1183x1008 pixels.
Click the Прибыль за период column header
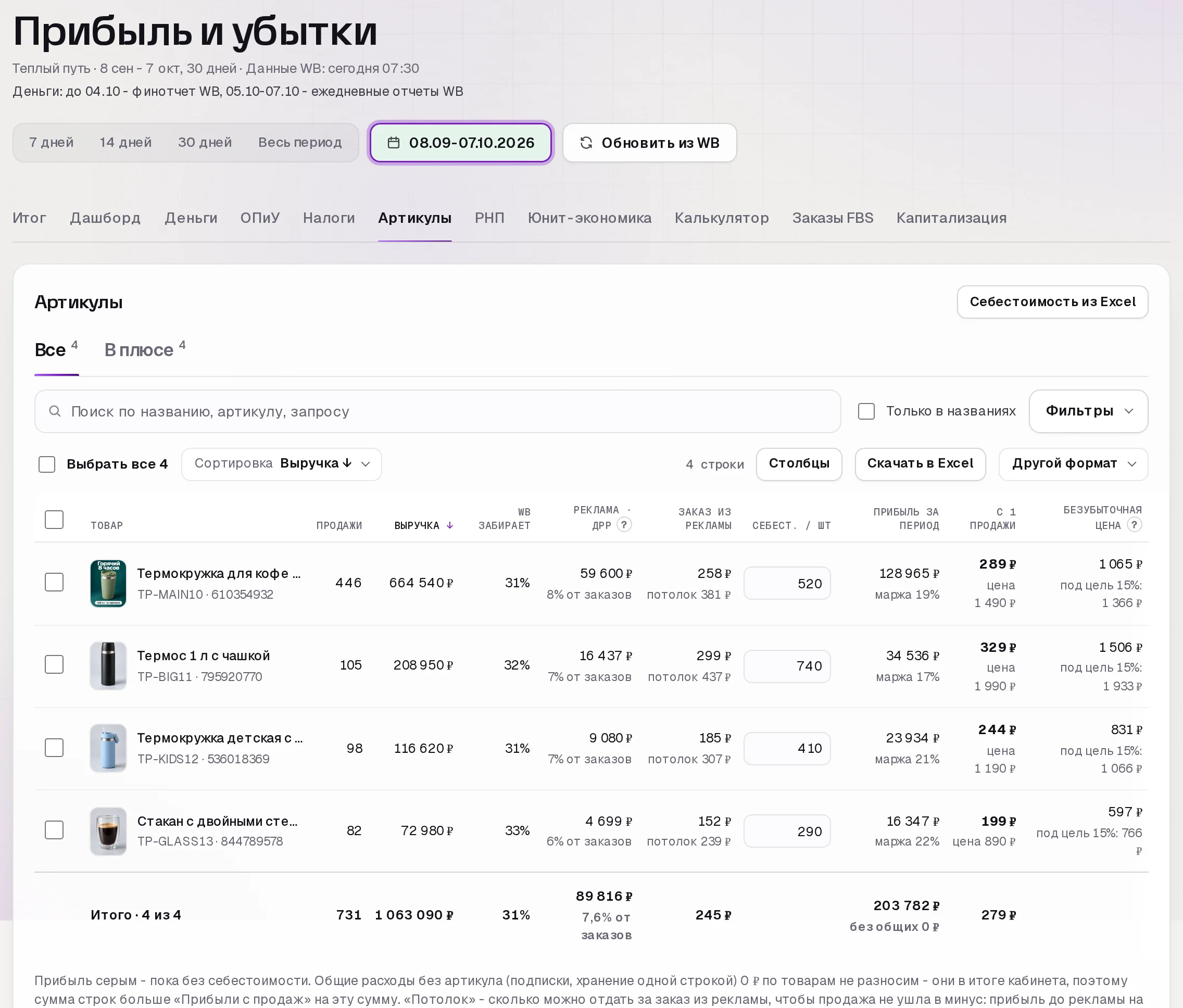click(906, 518)
